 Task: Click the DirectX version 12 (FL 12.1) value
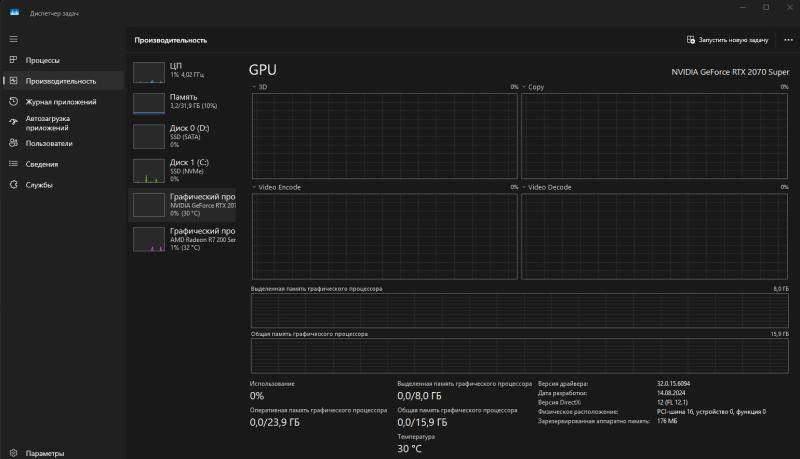click(x=672, y=402)
